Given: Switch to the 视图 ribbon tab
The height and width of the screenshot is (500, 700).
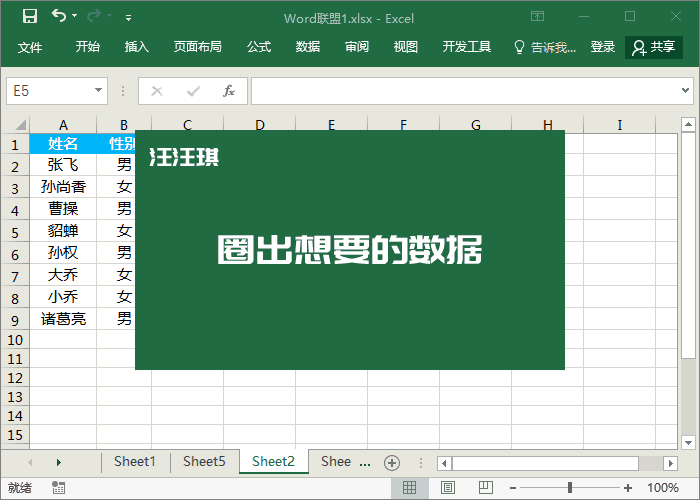Looking at the screenshot, I should (406, 47).
